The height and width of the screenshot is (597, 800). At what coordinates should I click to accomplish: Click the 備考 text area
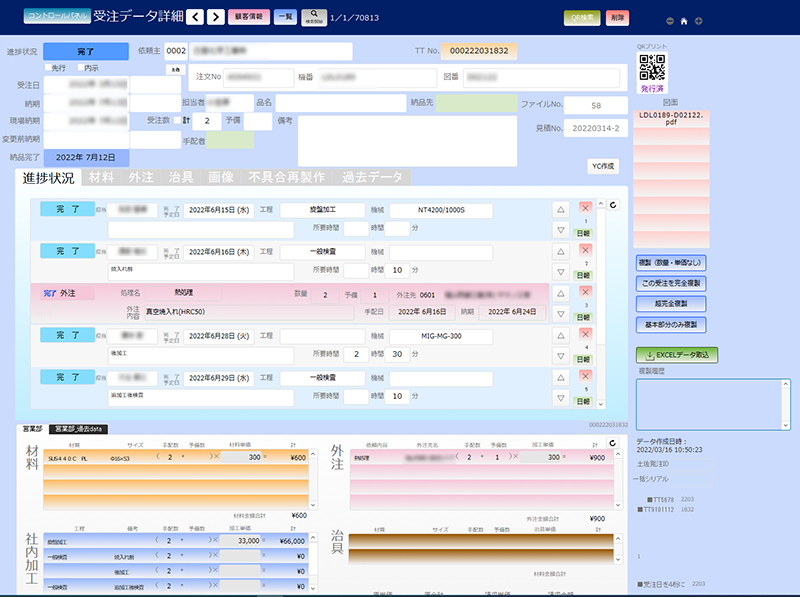pos(407,138)
